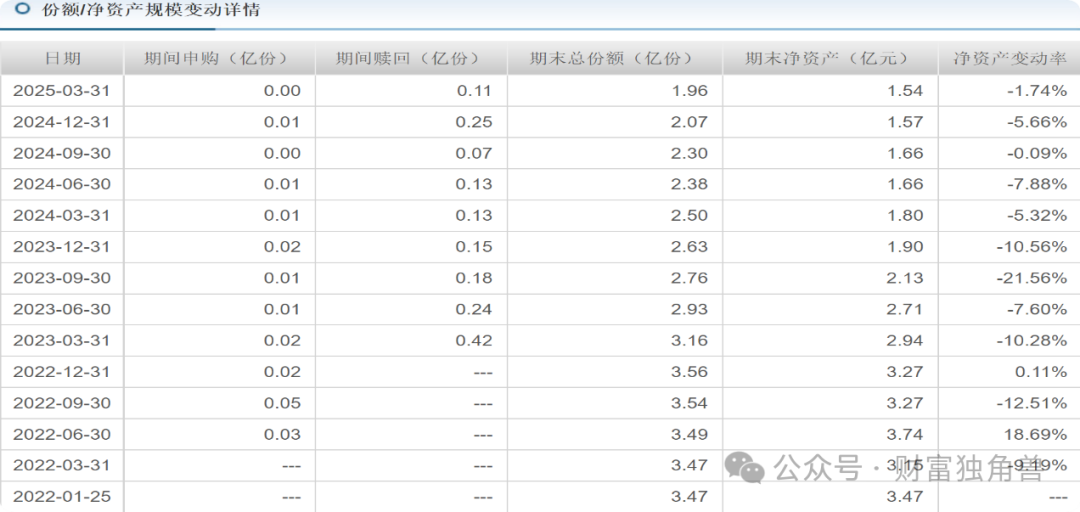Click net assets value 1.80
Viewport: 1080px width, 512px height.
[x=905, y=215]
